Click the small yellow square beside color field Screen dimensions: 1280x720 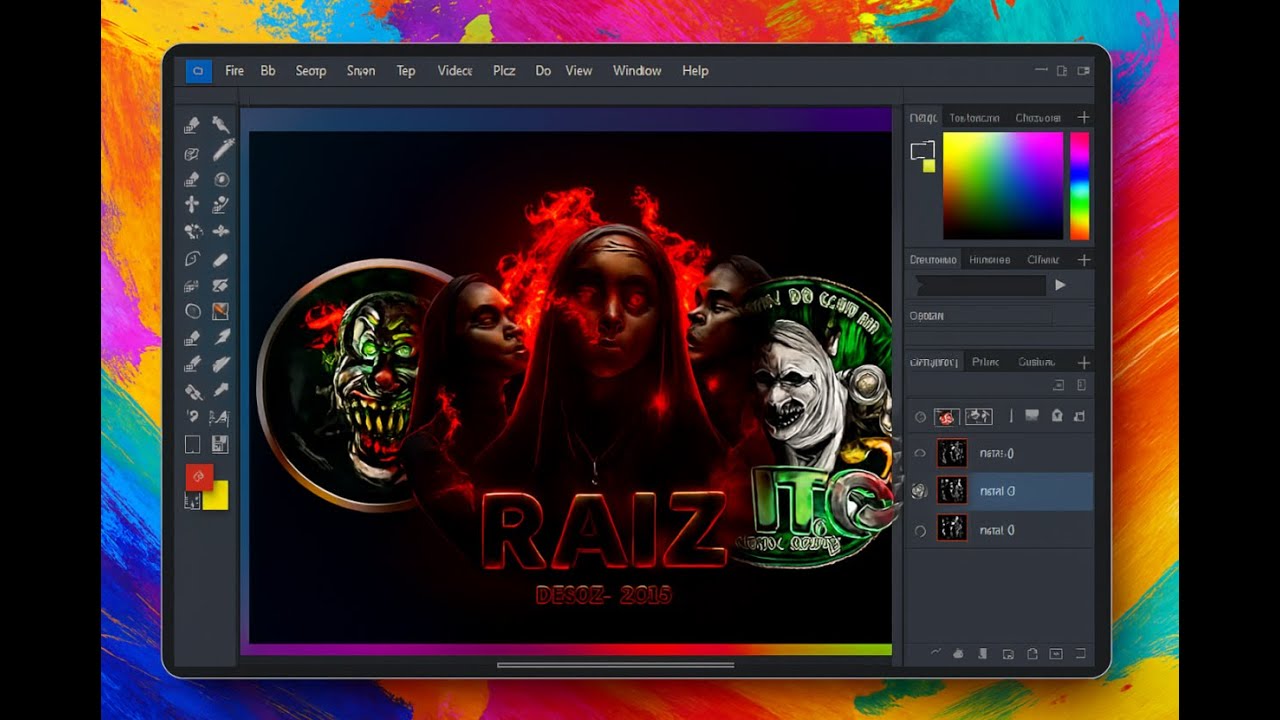pos(929,166)
